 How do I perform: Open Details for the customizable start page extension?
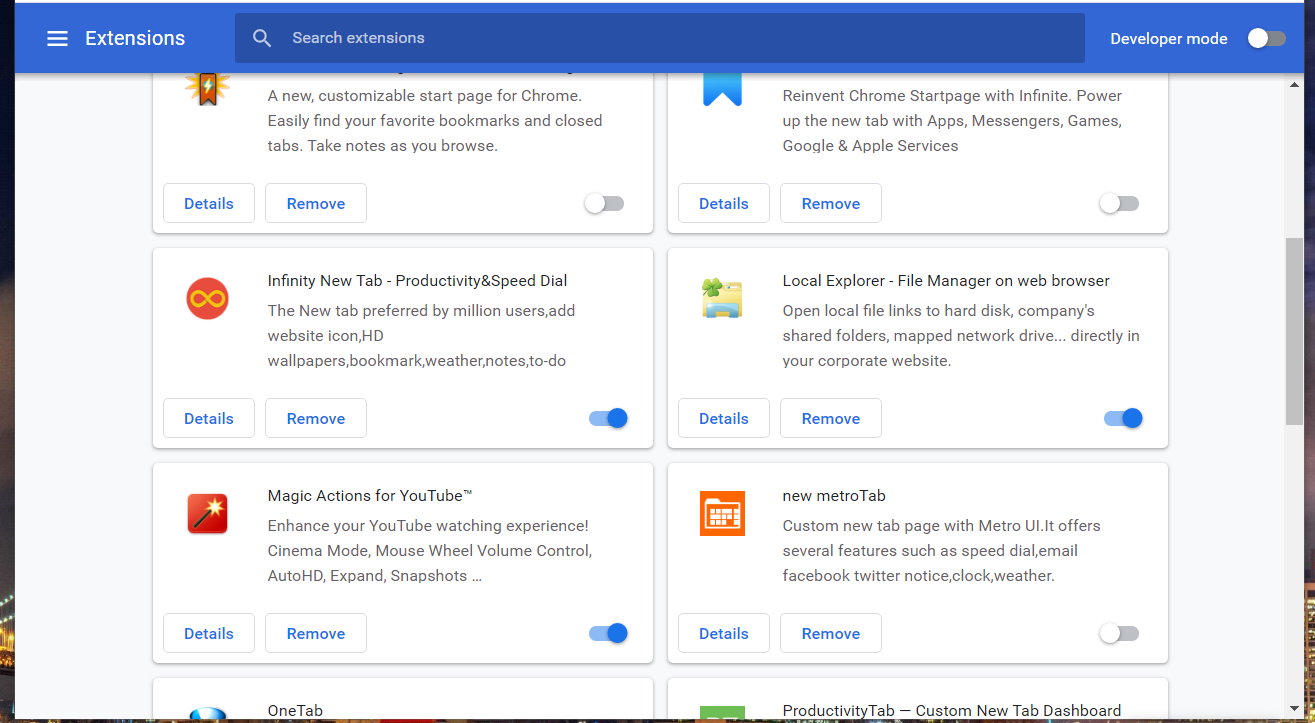tap(209, 203)
